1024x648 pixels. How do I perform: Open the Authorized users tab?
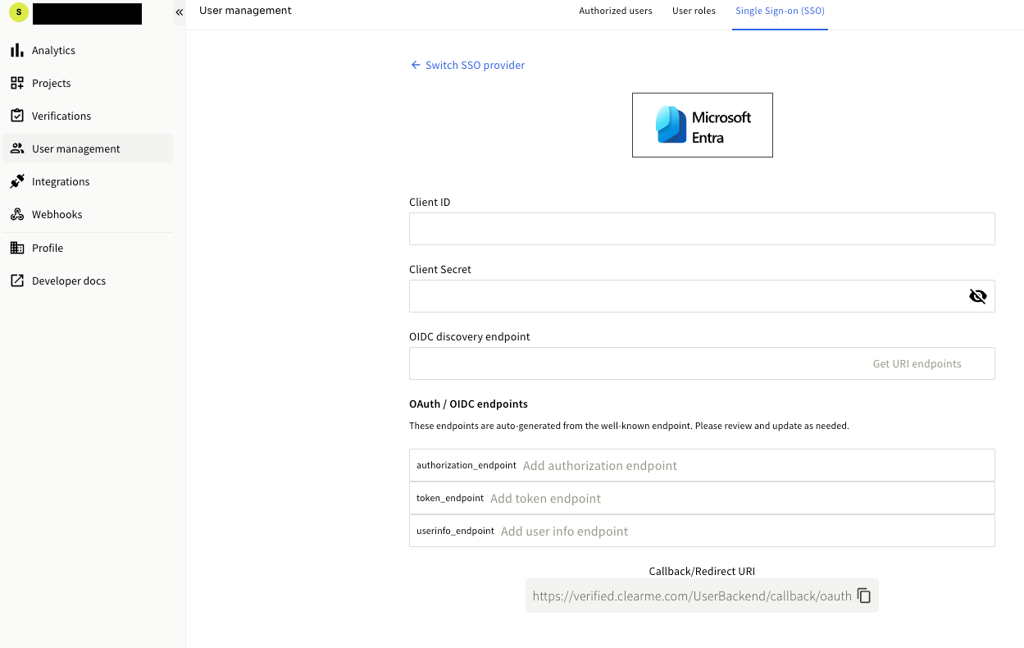click(x=615, y=11)
